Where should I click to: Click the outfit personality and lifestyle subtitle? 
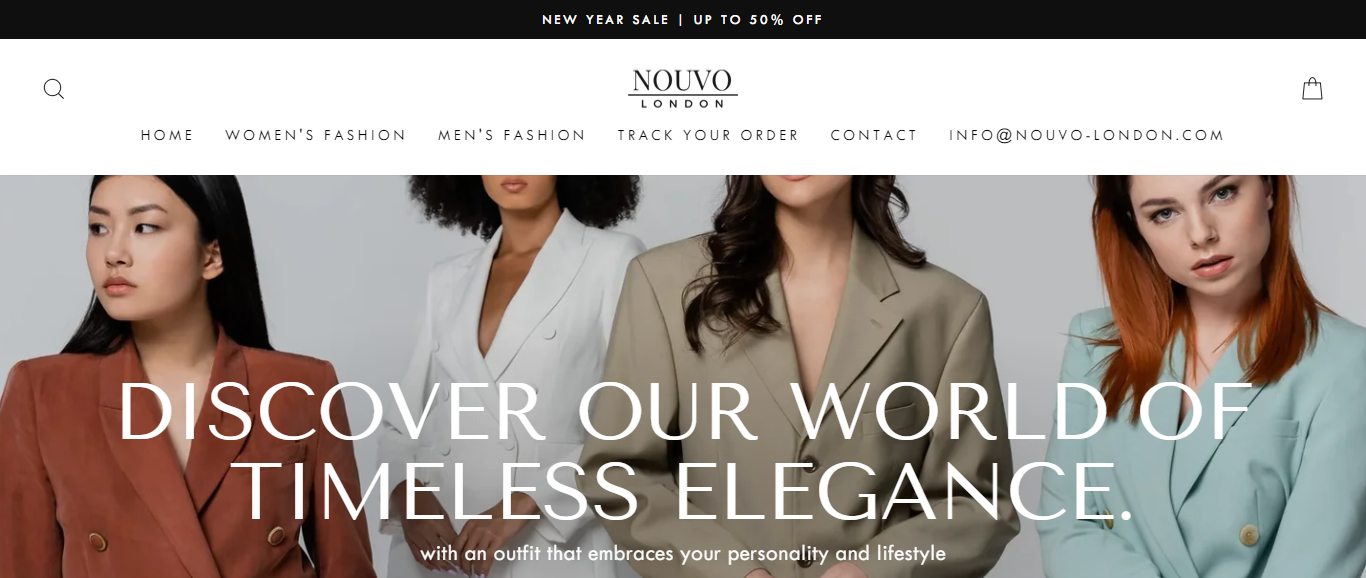683,553
